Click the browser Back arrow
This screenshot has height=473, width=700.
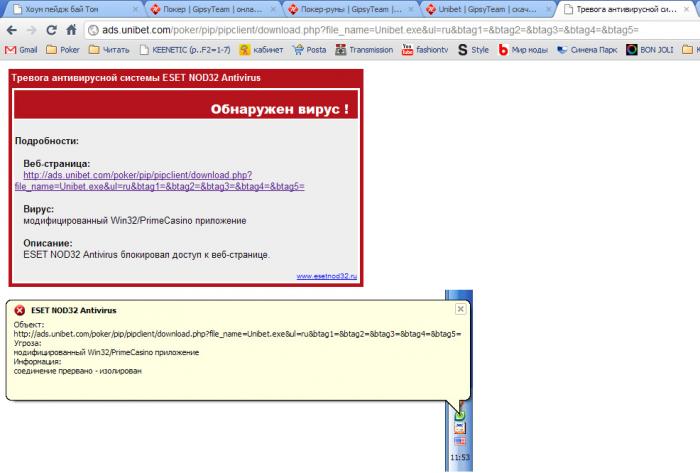(12, 30)
